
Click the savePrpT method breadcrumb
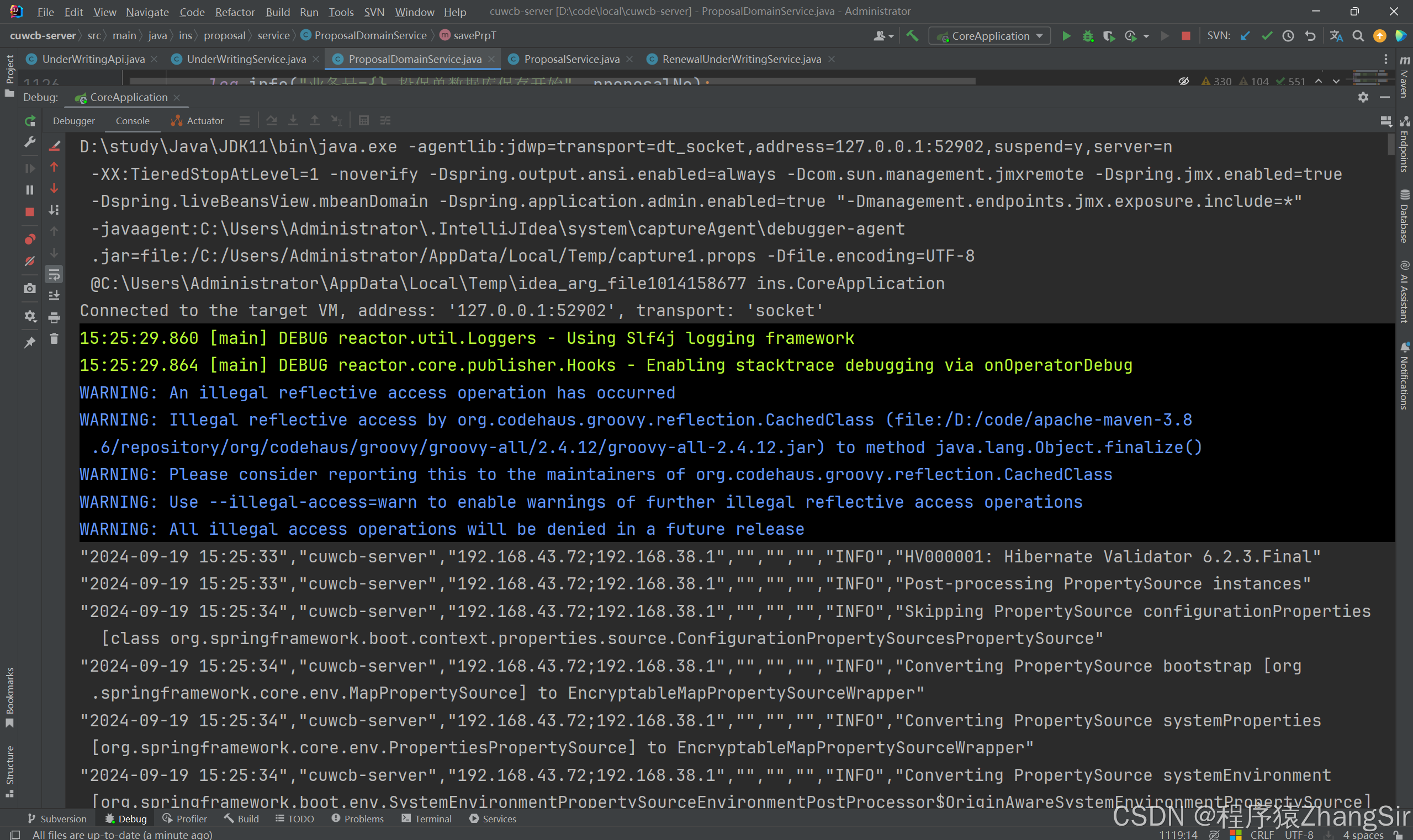click(x=468, y=35)
